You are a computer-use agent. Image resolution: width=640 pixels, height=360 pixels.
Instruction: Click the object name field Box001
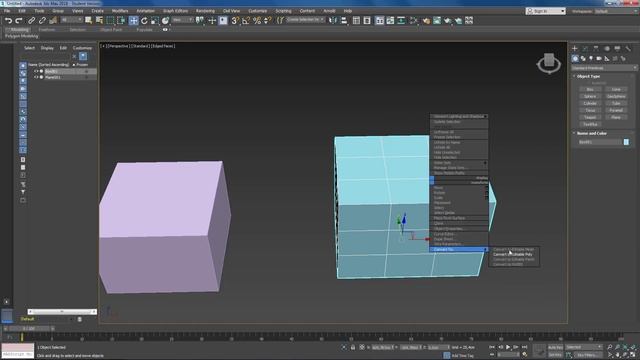599,142
